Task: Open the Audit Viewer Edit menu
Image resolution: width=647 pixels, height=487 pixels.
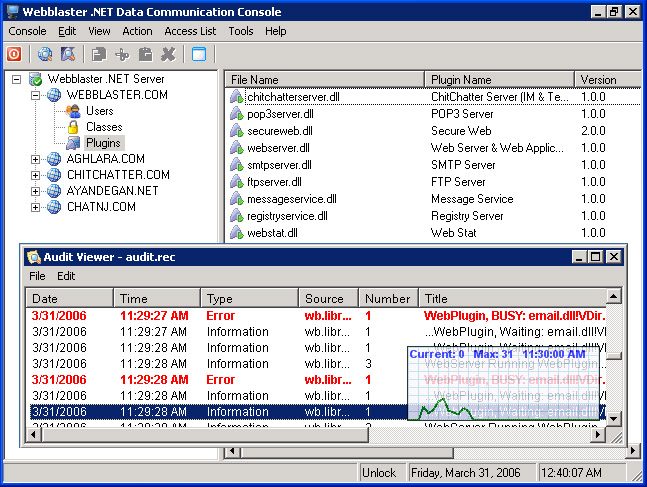Action: [x=66, y=276]
